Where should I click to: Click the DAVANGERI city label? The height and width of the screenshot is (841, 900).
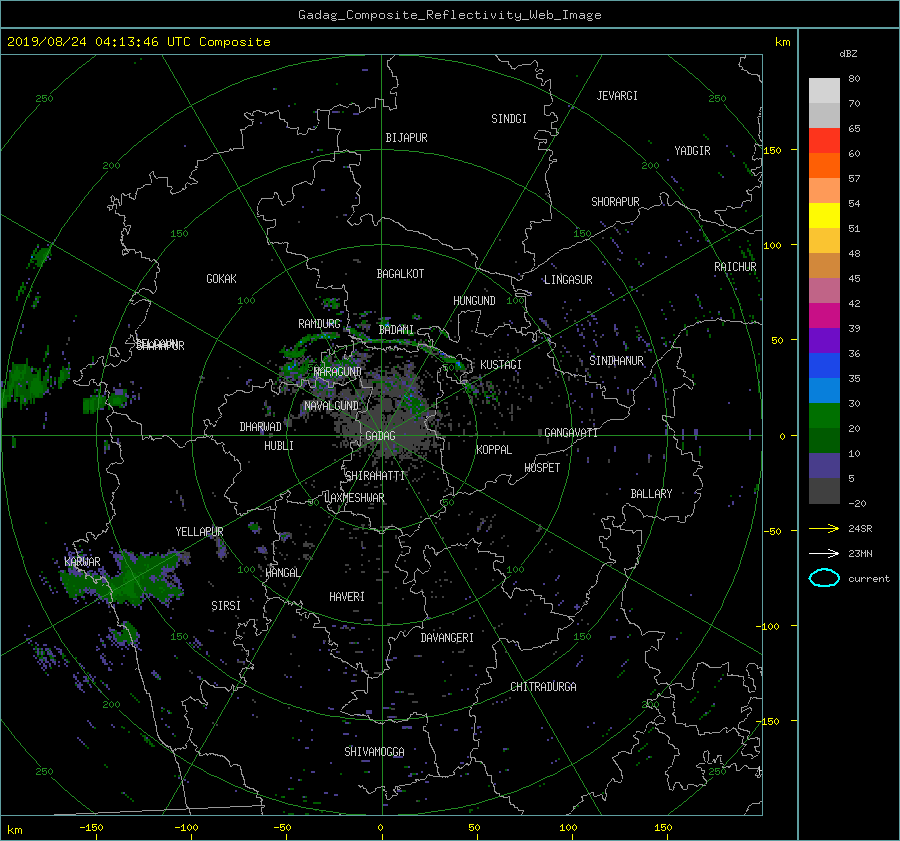[447, 638]
